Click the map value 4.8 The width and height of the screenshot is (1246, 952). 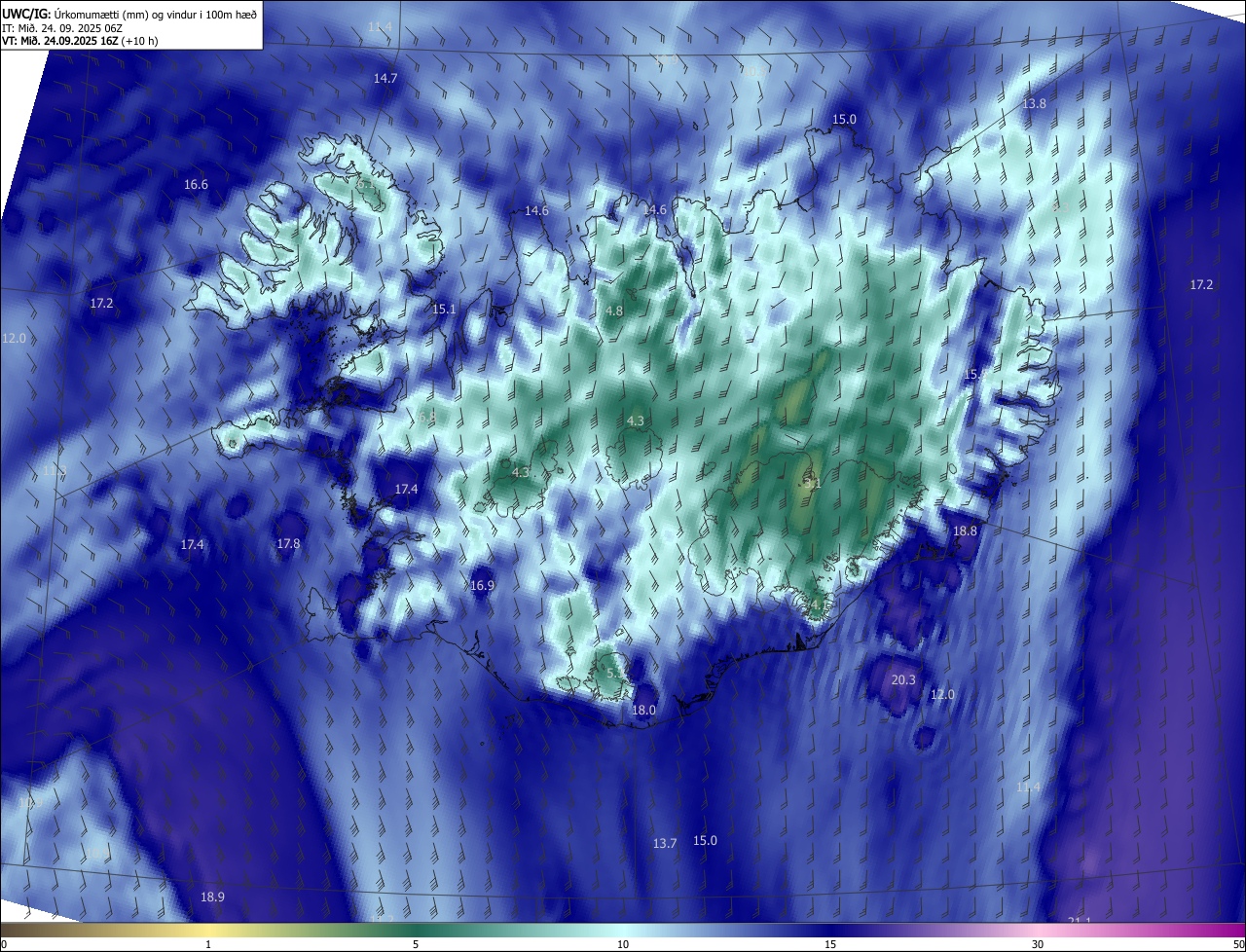point(614,311)
